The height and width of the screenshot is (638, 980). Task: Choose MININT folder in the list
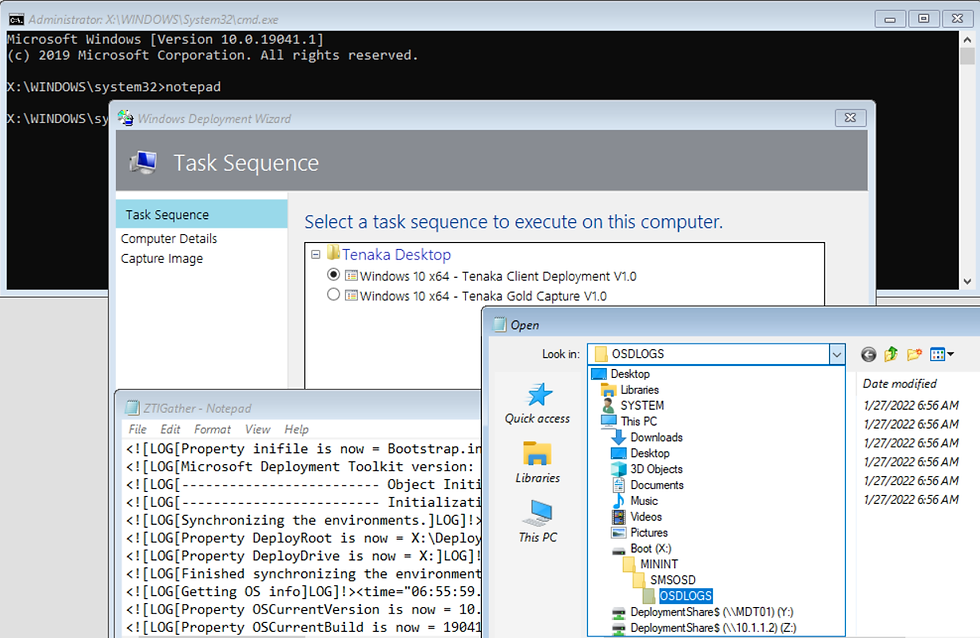[659, 564]
